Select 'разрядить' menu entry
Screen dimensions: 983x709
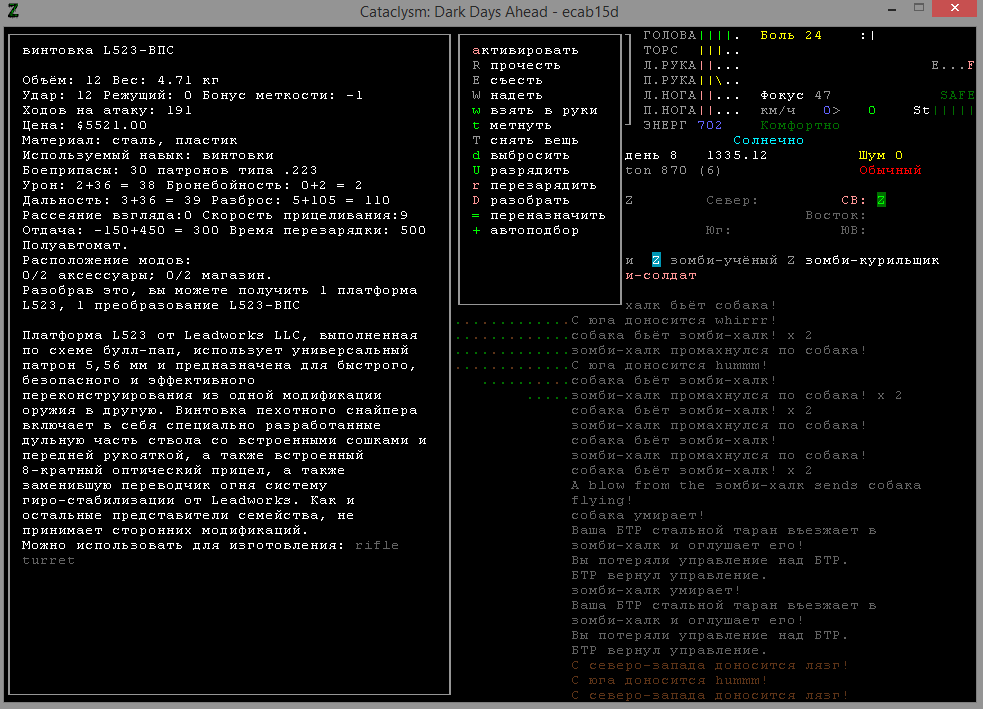coord(521,171)
